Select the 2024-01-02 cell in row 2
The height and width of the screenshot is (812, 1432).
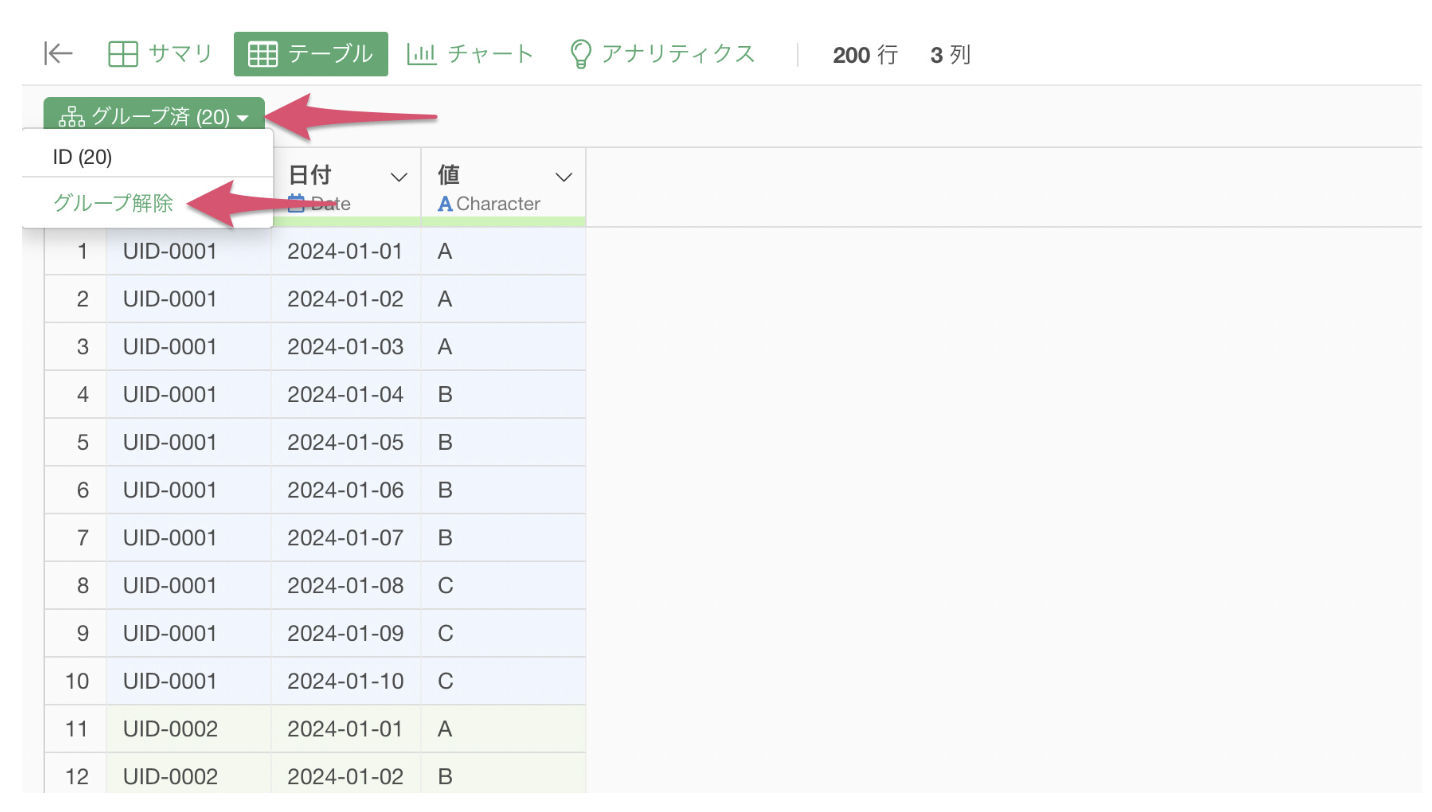pyautogui.click(x=346, y=299)
